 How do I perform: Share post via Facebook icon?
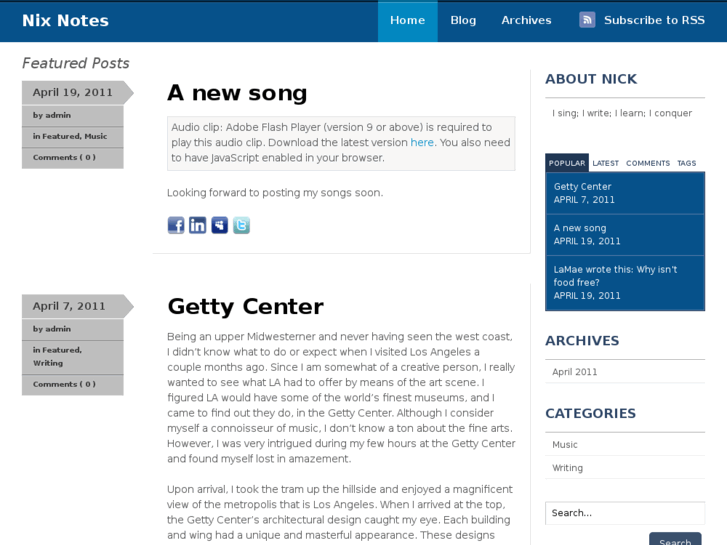(x=176, y=225)
